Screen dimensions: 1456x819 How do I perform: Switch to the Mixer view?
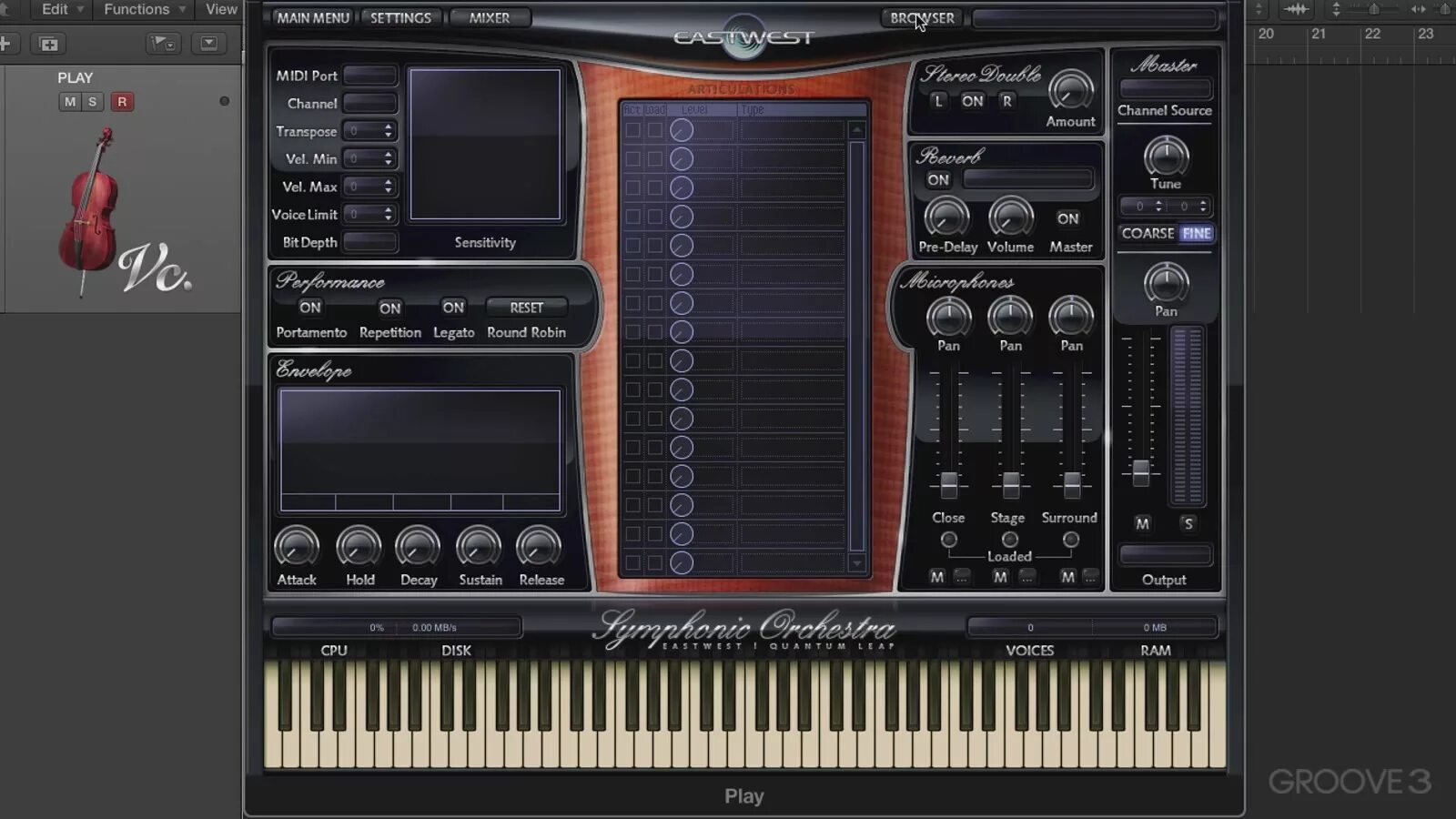(x=490, y=17)
